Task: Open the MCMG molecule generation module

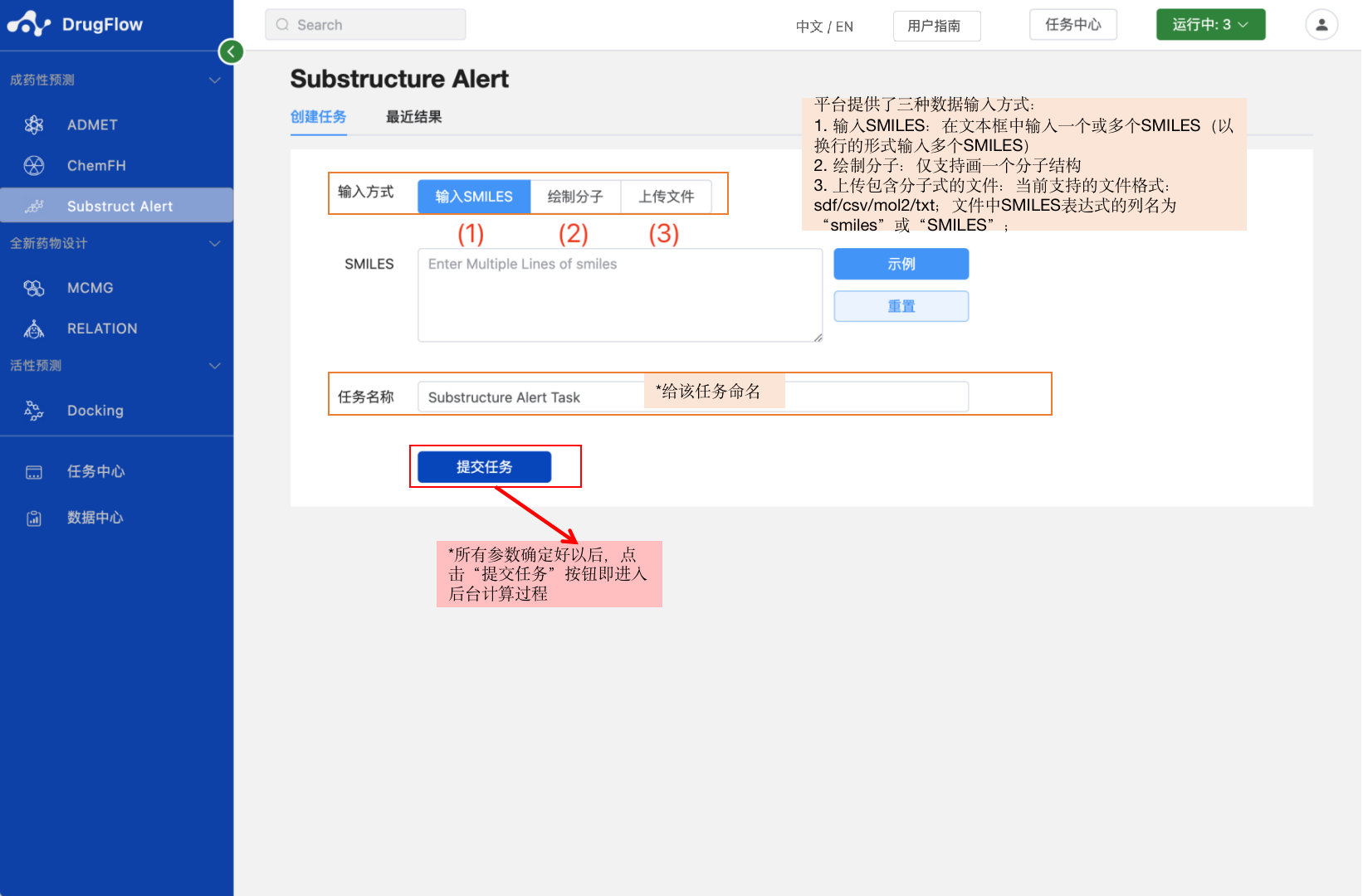Action: [90, 288]
